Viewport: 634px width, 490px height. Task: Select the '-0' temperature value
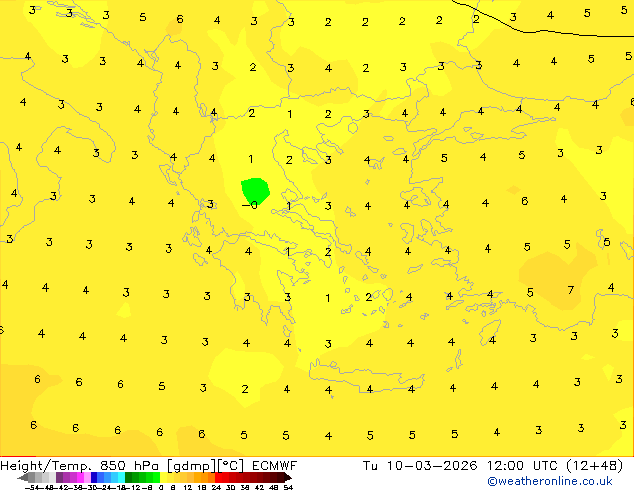pos(250,205)
